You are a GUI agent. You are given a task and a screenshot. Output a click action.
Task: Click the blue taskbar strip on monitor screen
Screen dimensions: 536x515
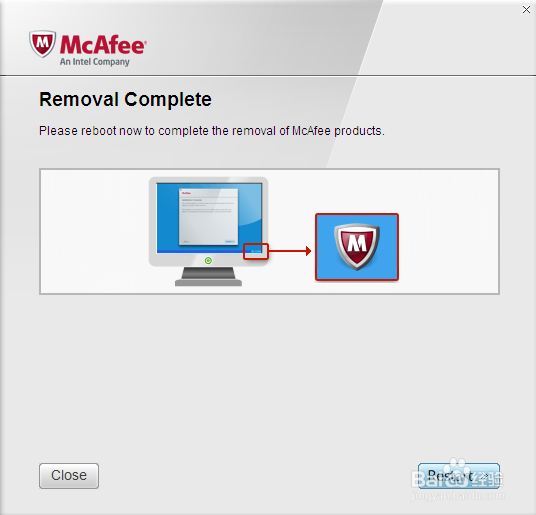pos(200,252)
